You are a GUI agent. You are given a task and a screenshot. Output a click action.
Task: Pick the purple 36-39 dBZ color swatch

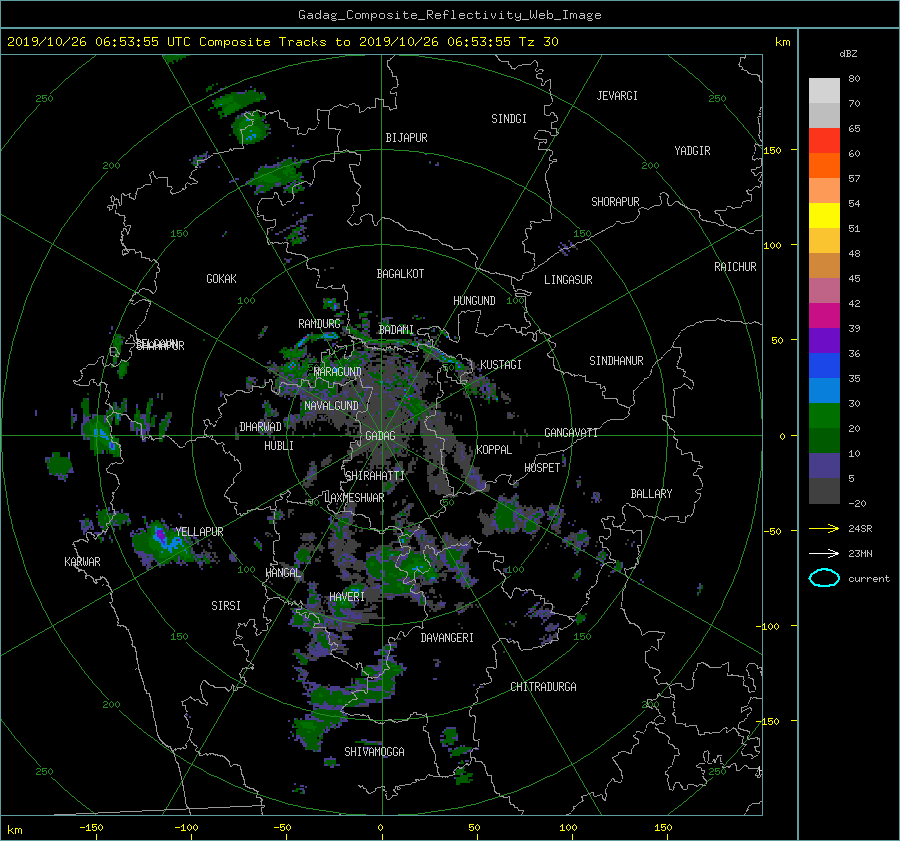coord(824,340)
